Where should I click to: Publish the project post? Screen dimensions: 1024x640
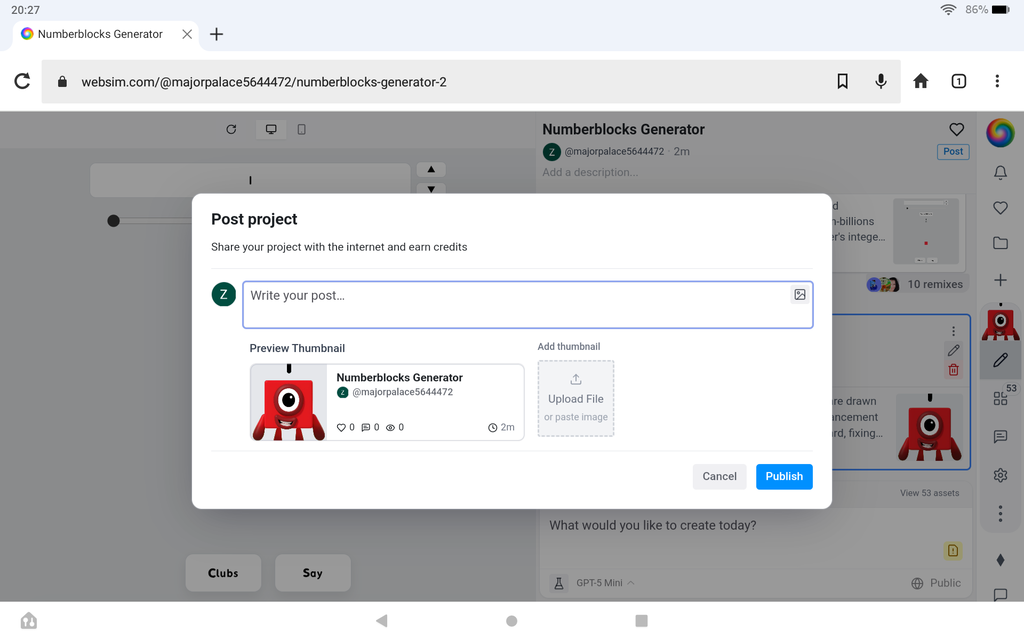[784, 476]
